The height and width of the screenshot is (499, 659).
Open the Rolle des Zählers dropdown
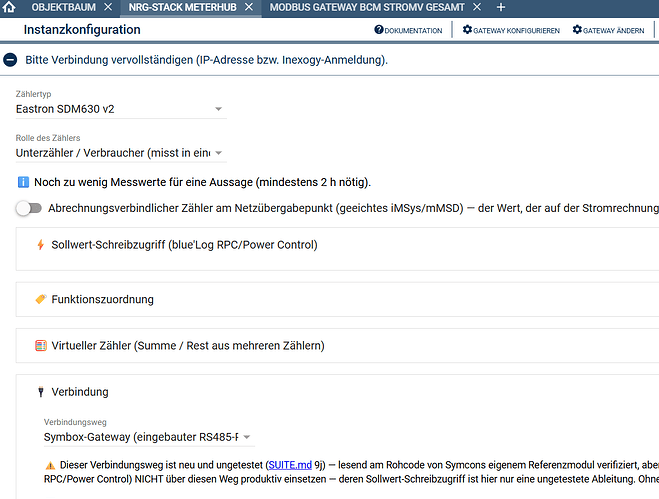121,153
